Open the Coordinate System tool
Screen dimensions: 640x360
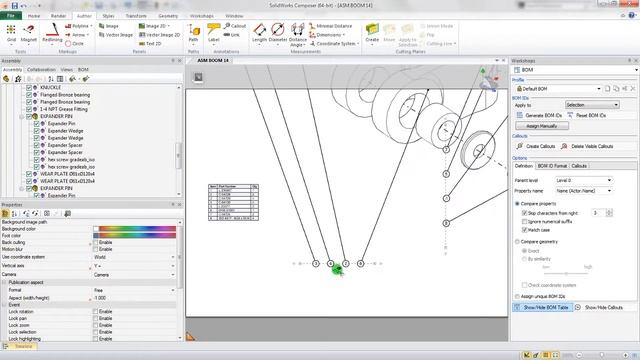(x=334, y=44)
